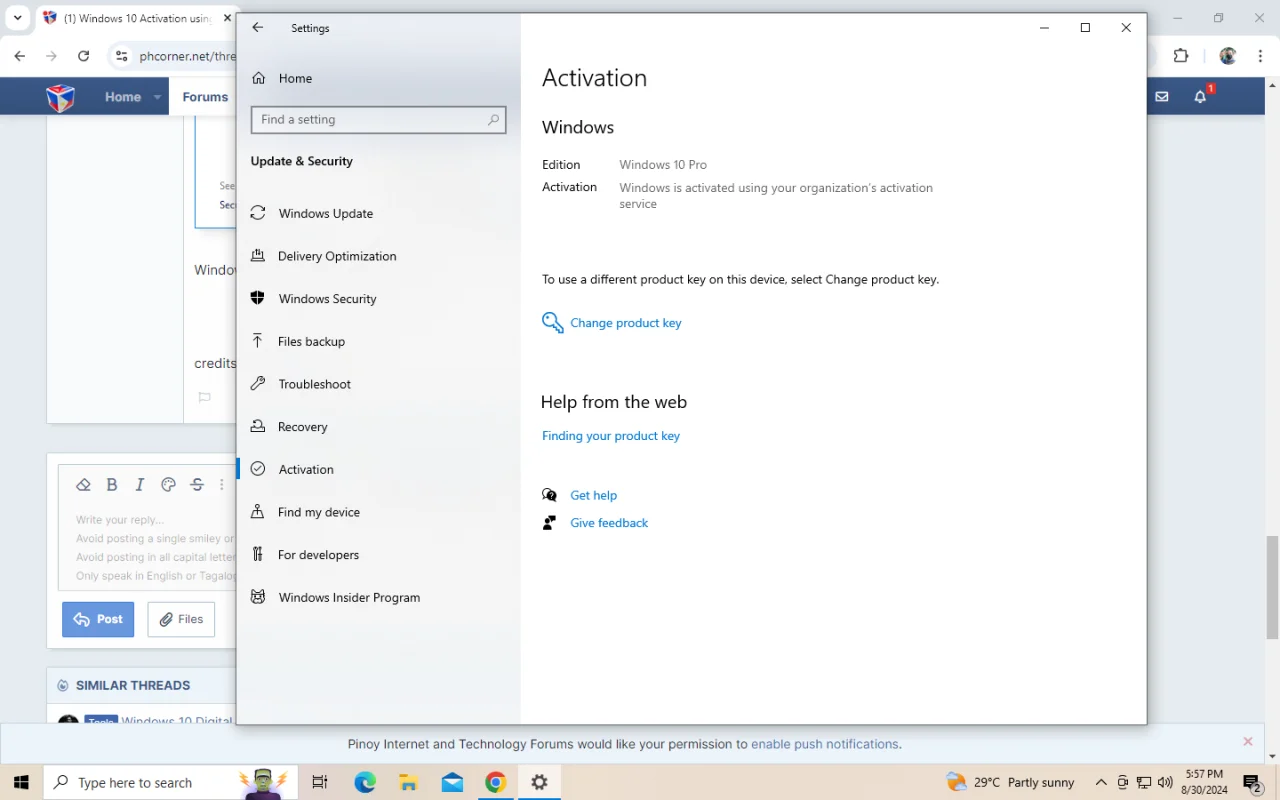Click the Chrome page vertical scrollbar
Screen dimensions: 1280x800
[1272, 587]
